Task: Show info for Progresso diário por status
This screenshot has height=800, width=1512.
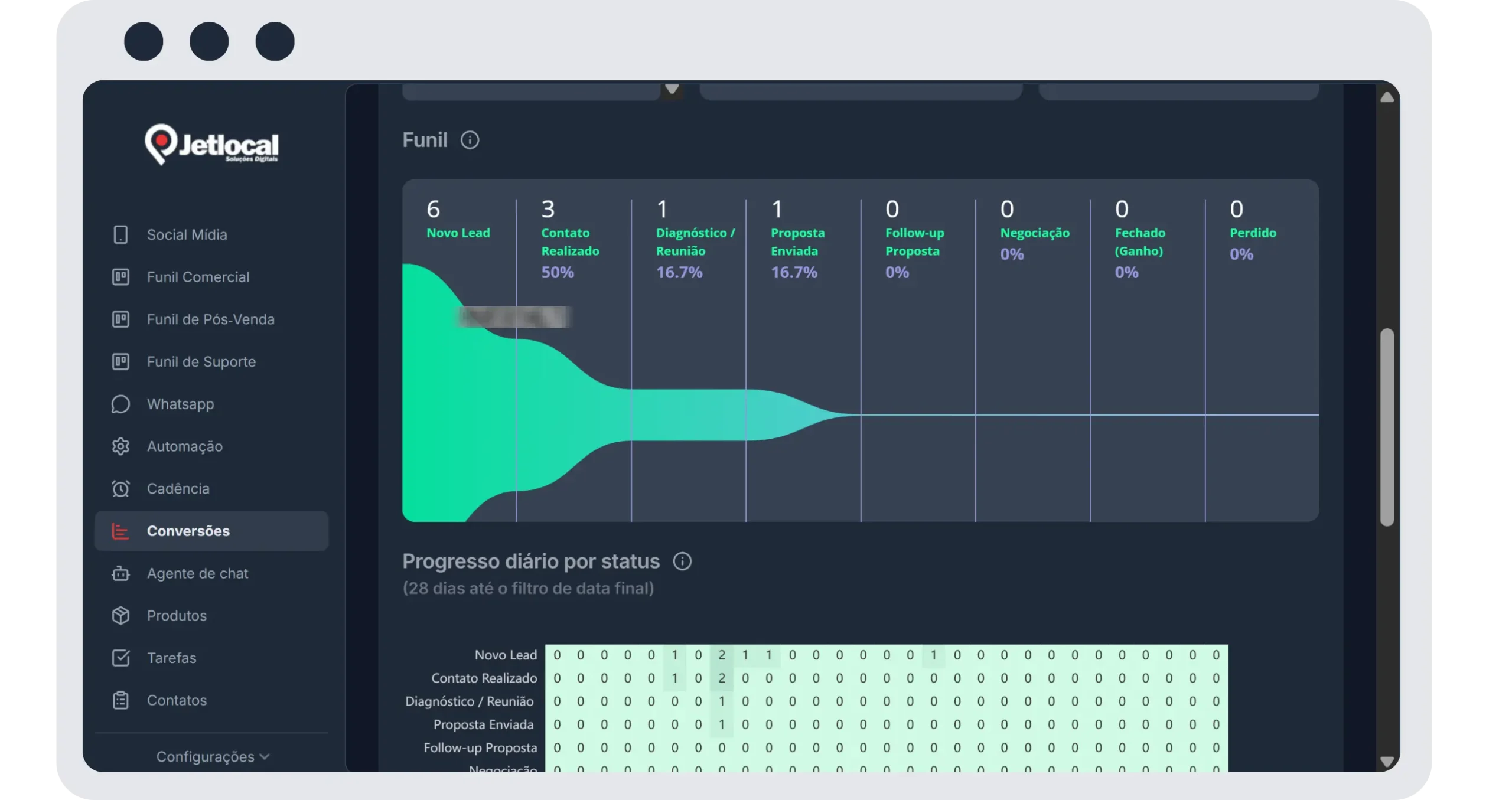Action: [x=682, y=561]
